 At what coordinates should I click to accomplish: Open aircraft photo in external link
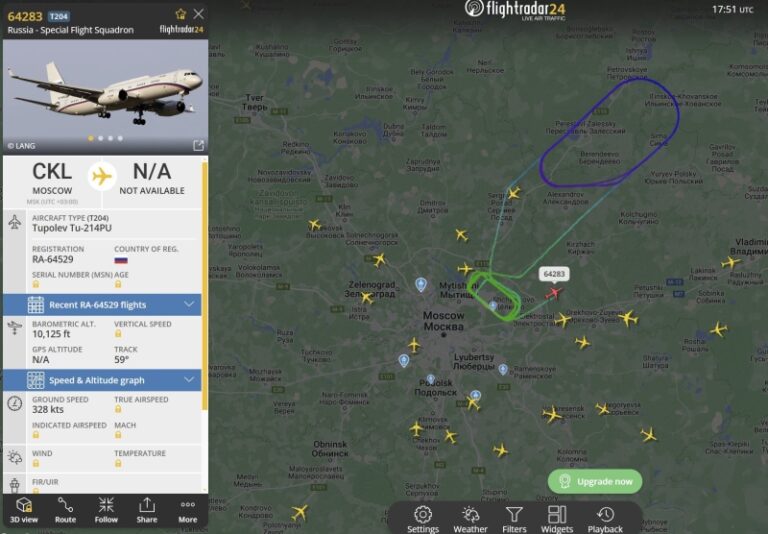pos(198,146)
